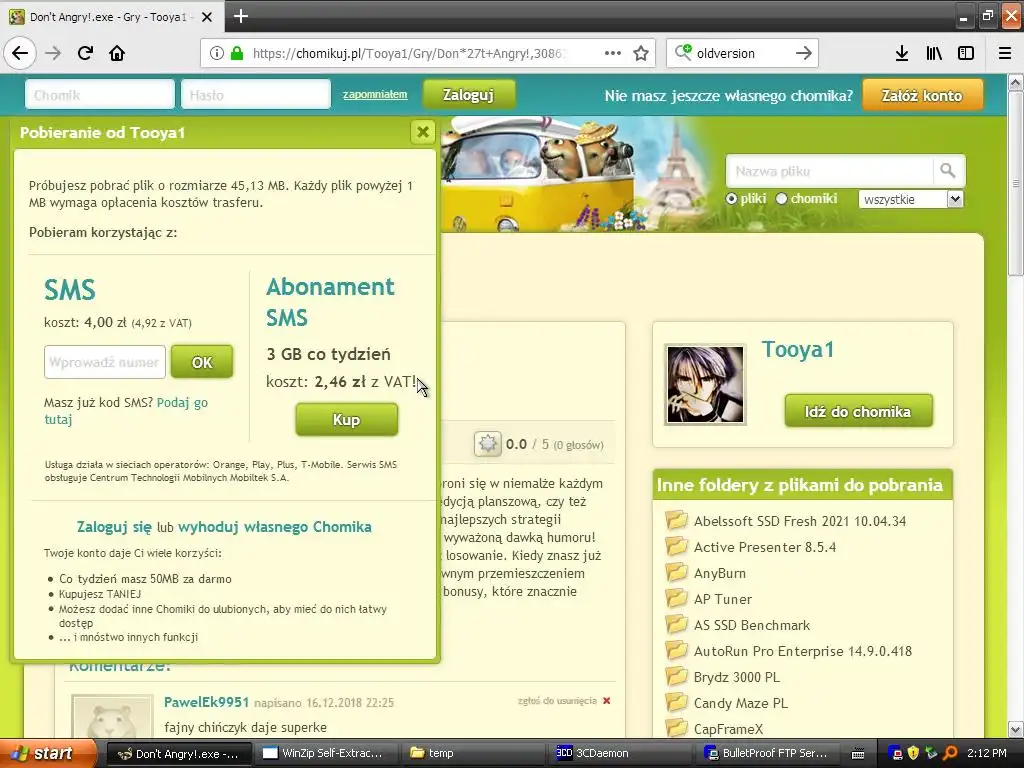
Task: Click the Zaloguj się link in popup
Action: tap(114, 526)
